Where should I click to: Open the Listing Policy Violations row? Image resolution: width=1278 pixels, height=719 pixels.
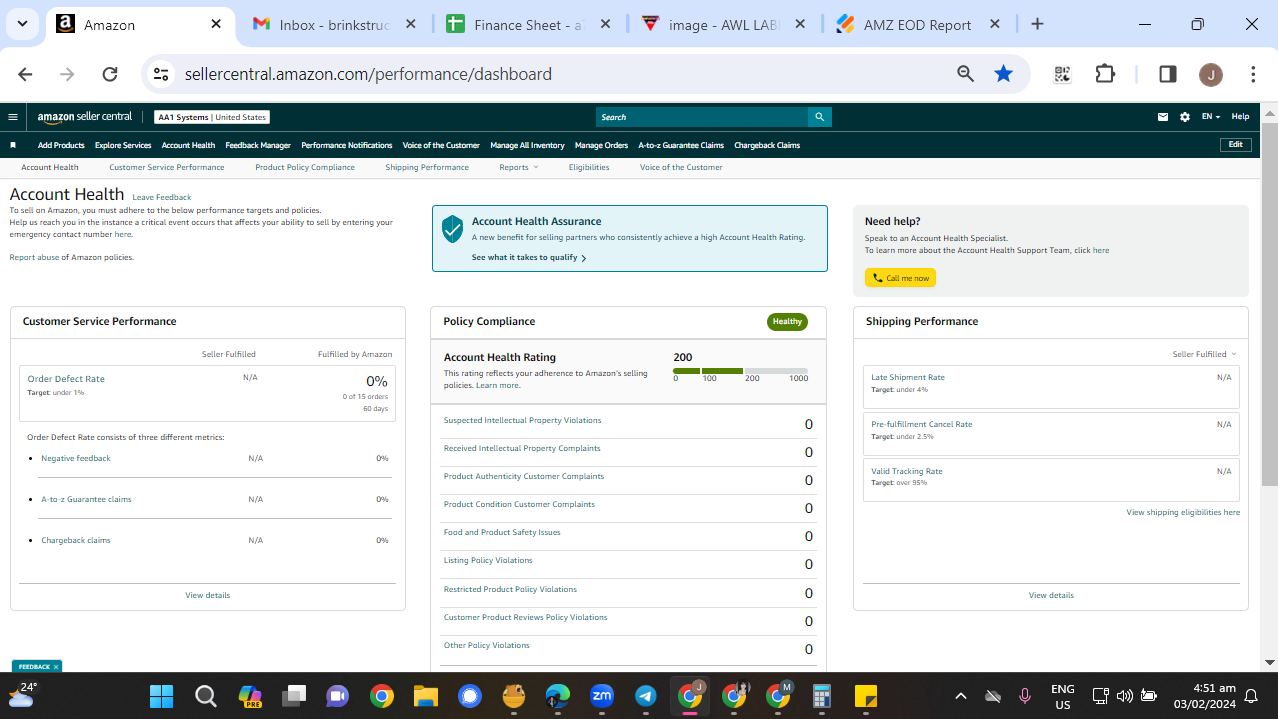[628, 564]
